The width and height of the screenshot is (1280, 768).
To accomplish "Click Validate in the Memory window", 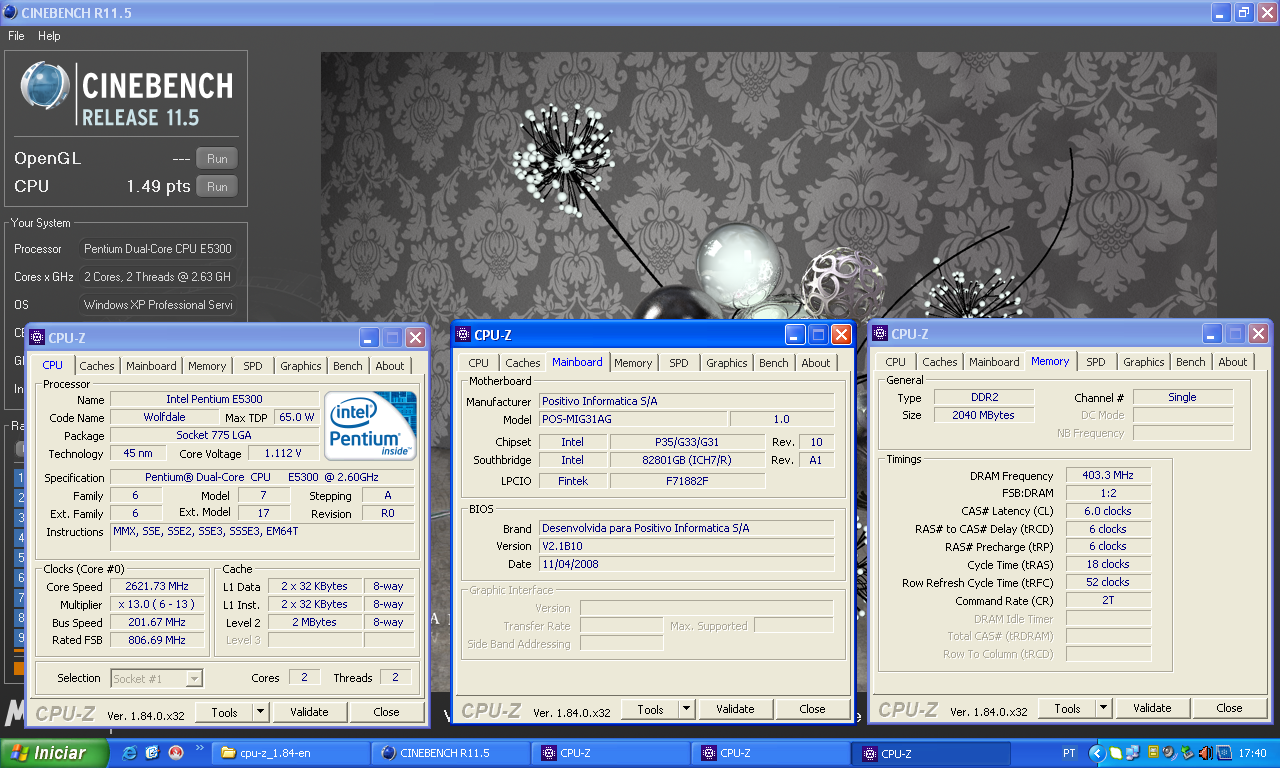I will 1152,708.
